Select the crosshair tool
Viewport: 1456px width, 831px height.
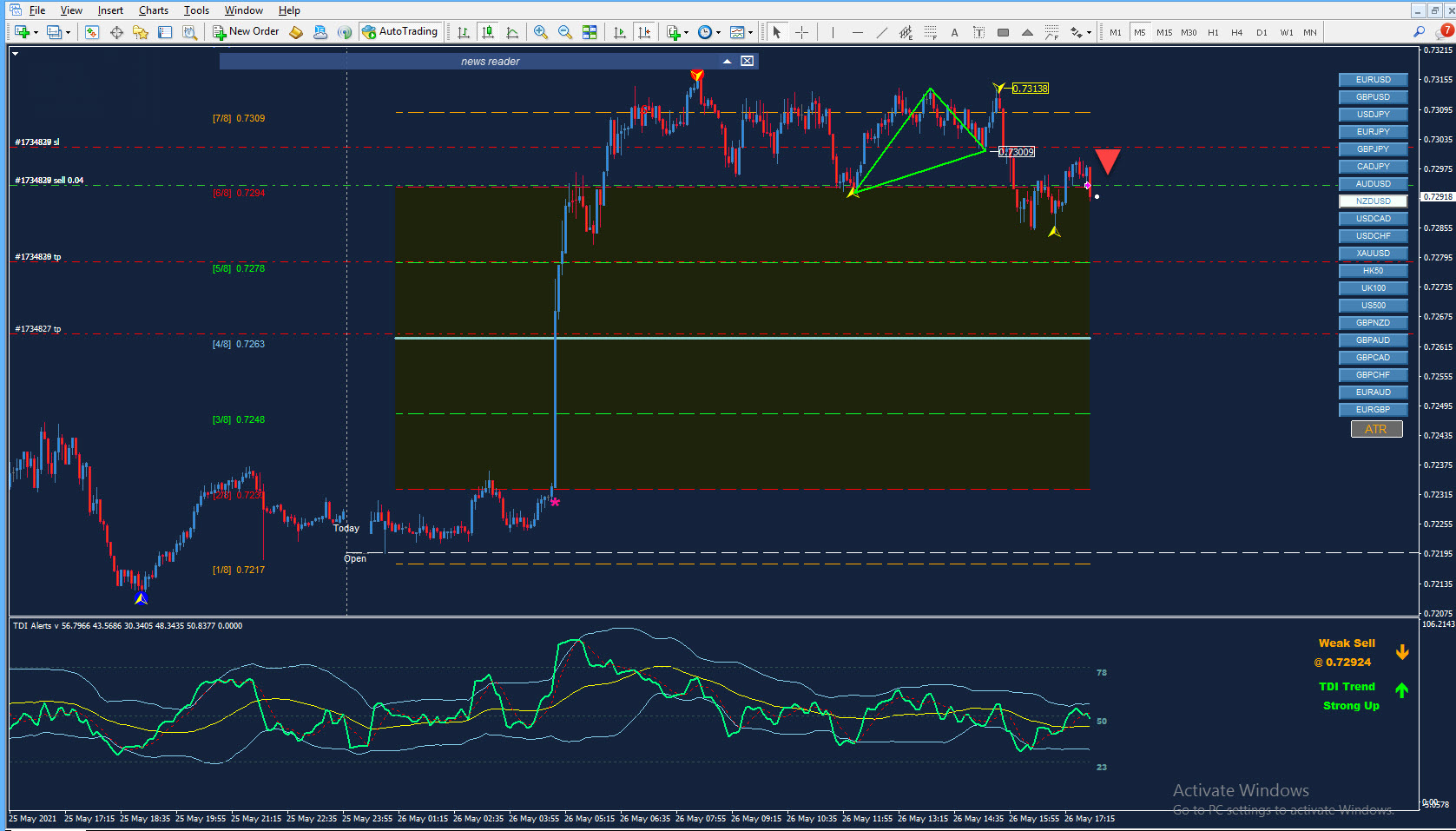pyautogui.click(x=801, y=32)
